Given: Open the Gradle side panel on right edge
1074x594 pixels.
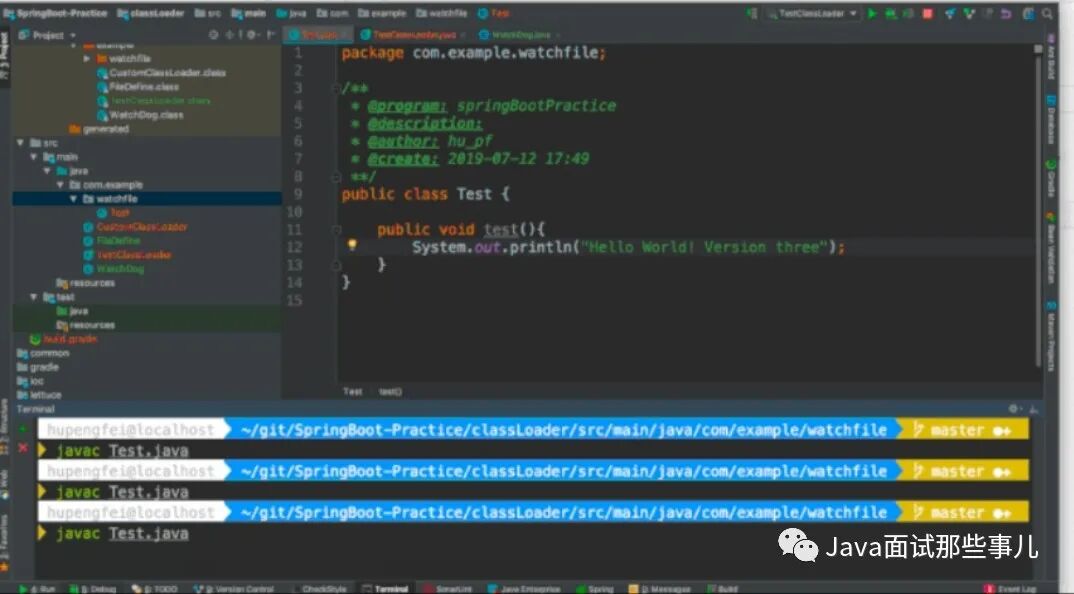Looking at the screenshot, I should point(1051,180).
